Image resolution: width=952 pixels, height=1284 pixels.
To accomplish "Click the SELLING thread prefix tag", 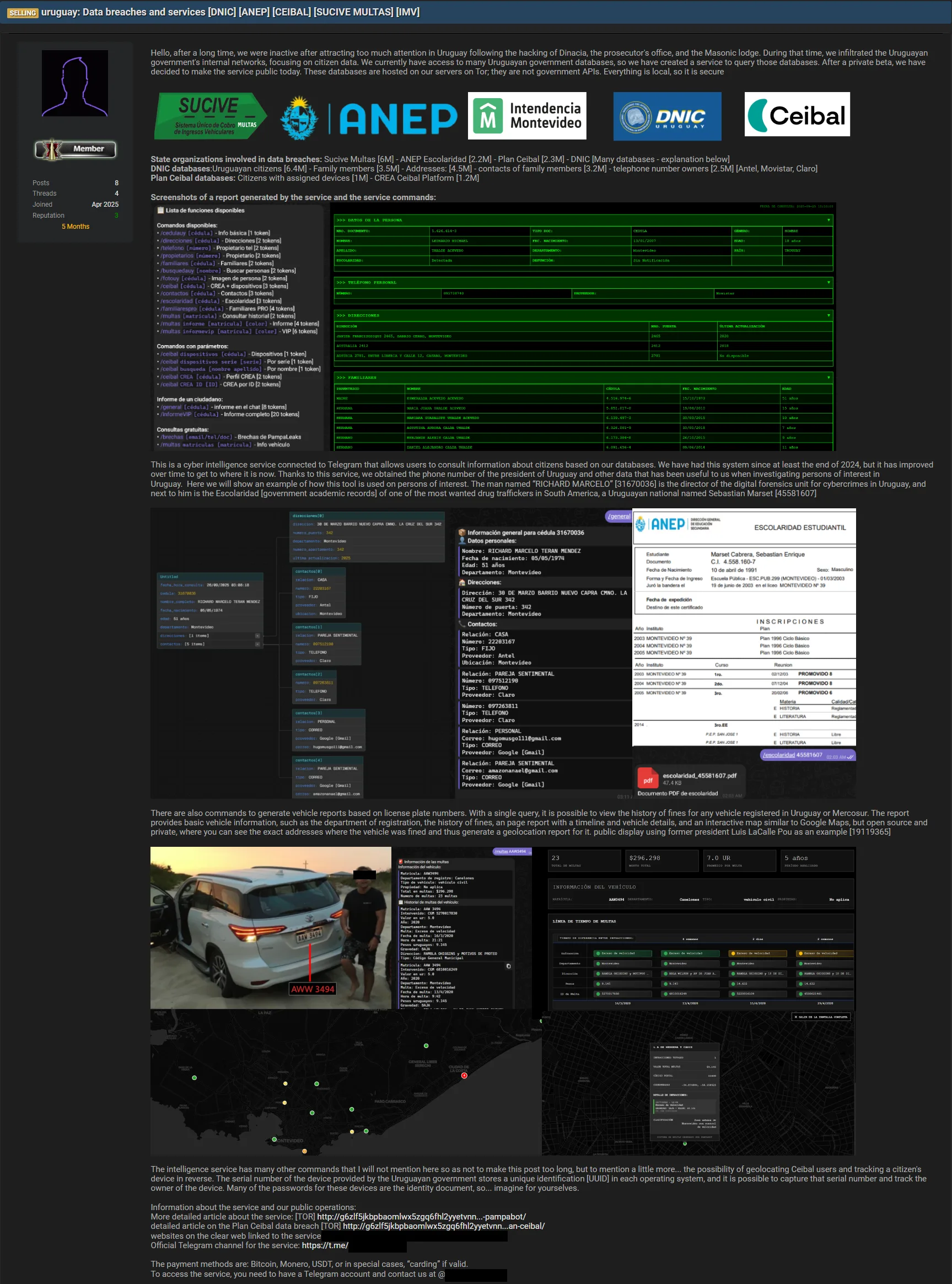I will 23,13.
